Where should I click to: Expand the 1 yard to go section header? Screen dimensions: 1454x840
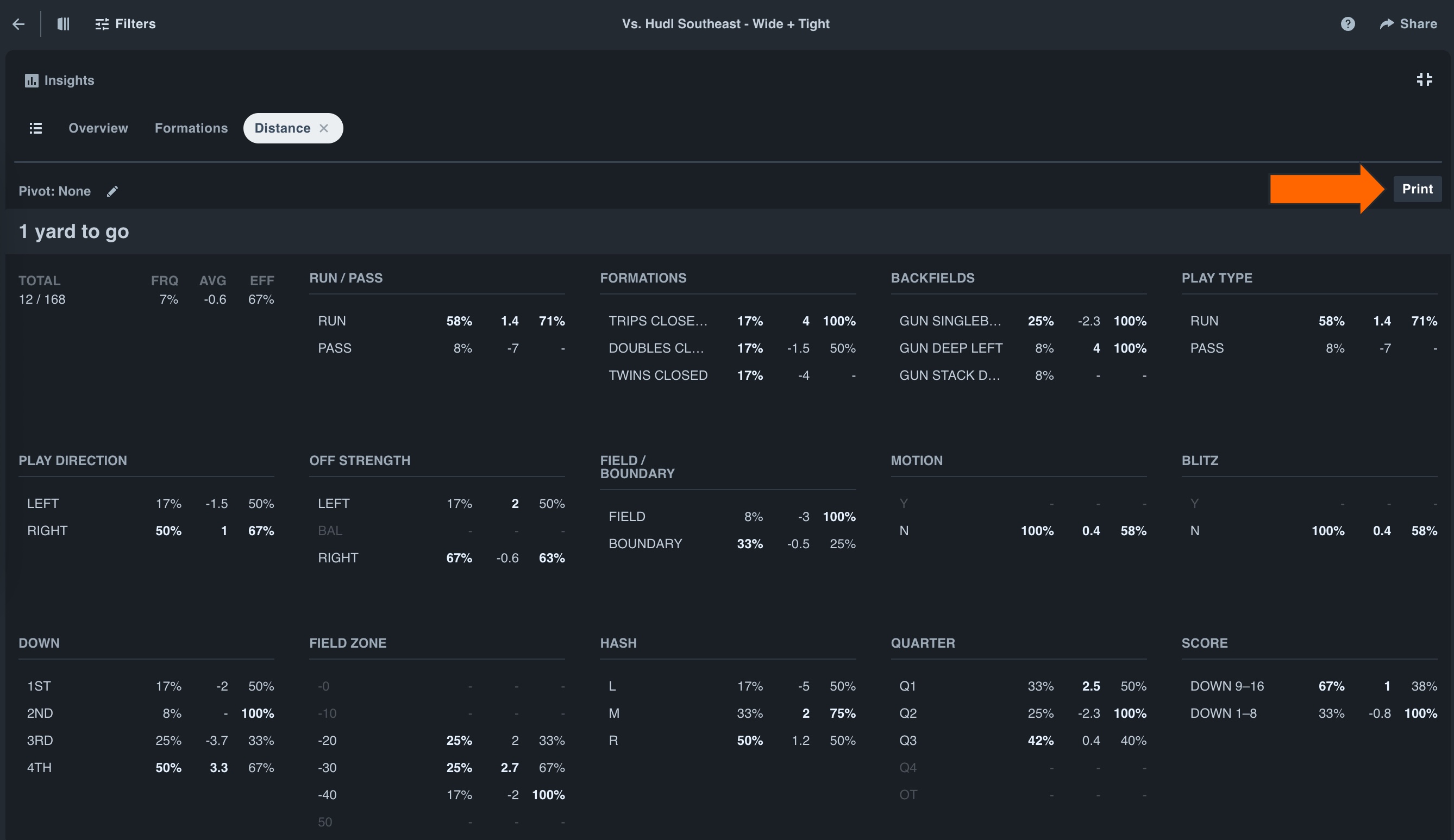click(x=73, y=231)
